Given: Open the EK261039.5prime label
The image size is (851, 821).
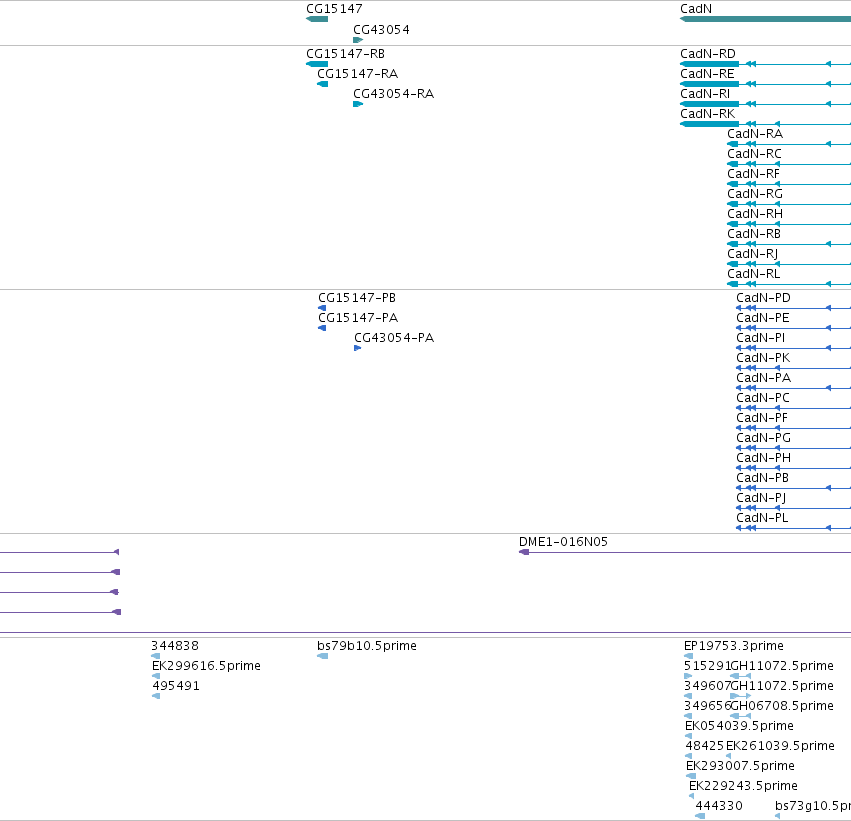Looking at the screenshot, I should point(780,747).
